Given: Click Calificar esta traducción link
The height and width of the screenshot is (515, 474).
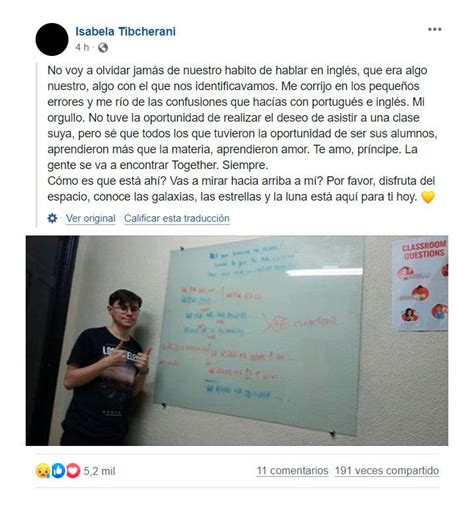Looking at the screenshot, I should coord(177,218).
